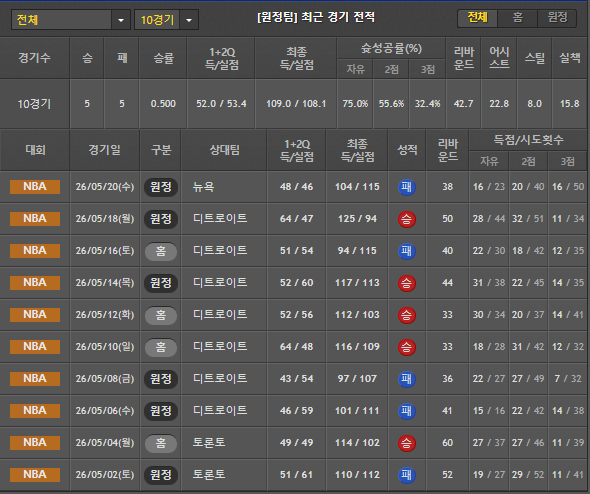This screenshot has width=590, height=494.
Task: Click the 뉴욕 opponent team name
Action: click(x=204, y=187)
